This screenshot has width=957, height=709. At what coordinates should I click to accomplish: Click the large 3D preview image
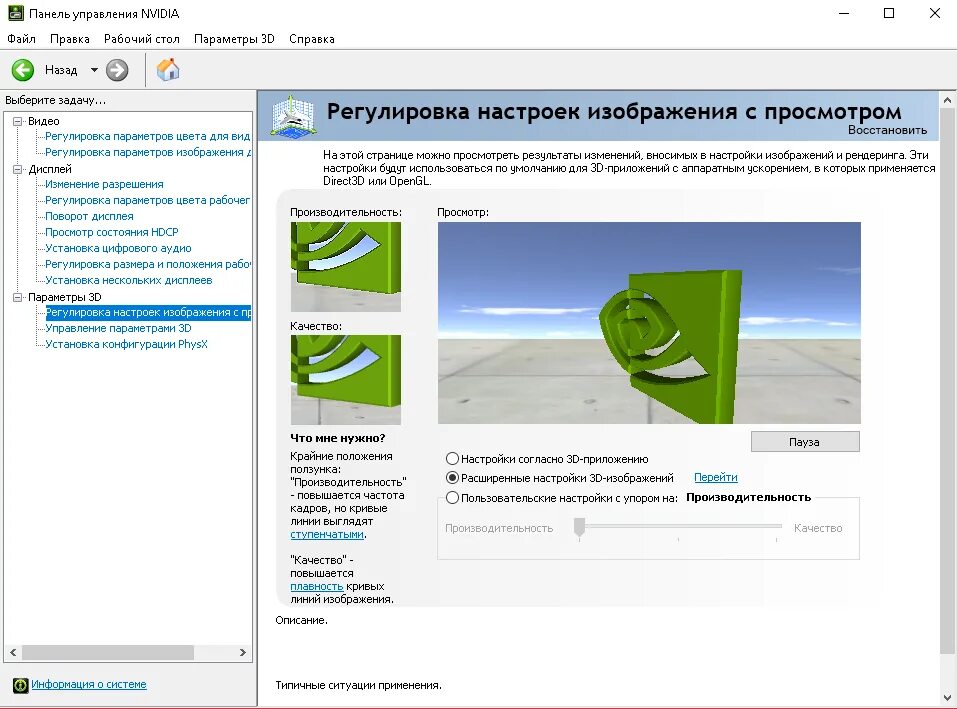point(649,323)
